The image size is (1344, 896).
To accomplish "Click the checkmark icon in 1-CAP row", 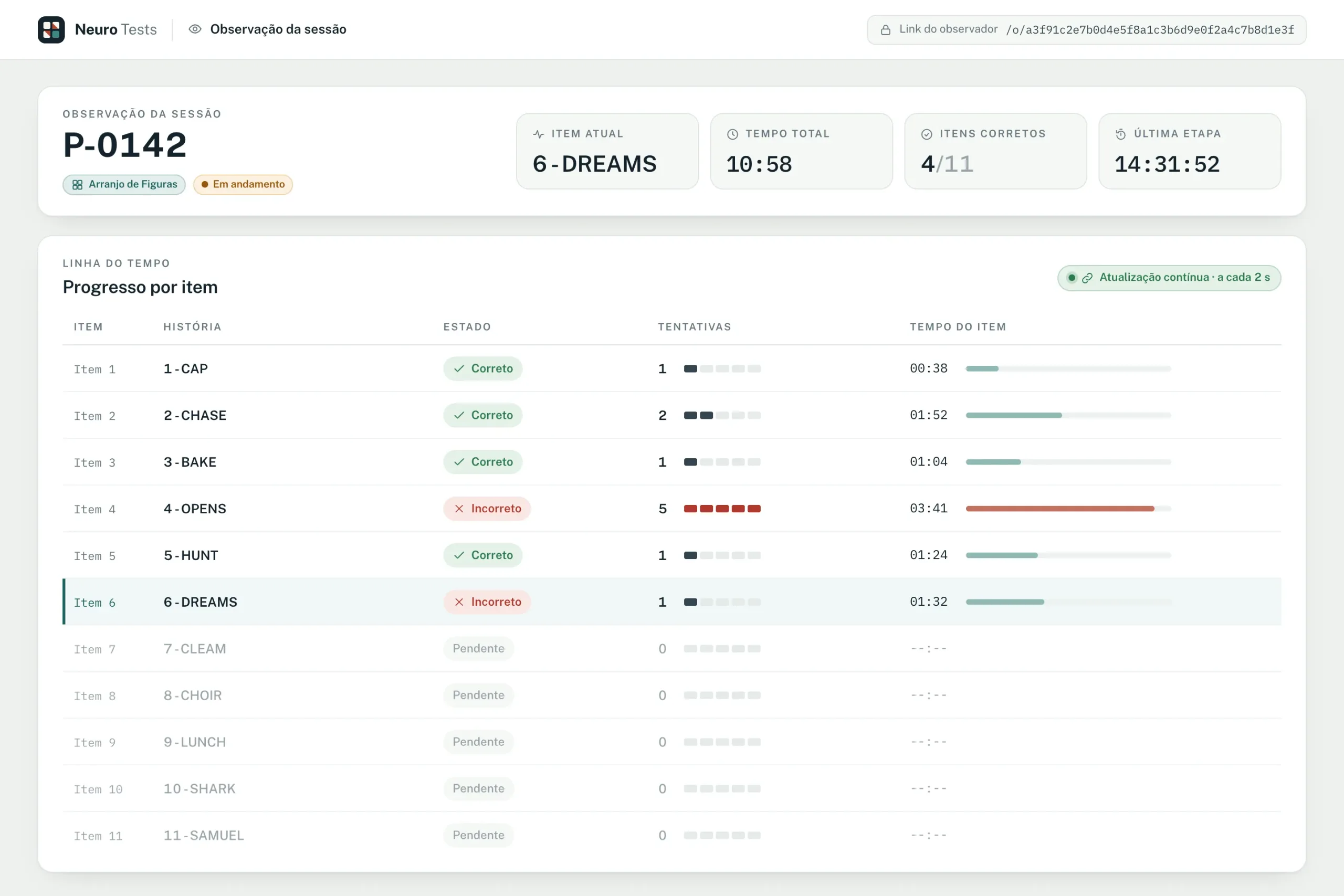I will point(459,368).
